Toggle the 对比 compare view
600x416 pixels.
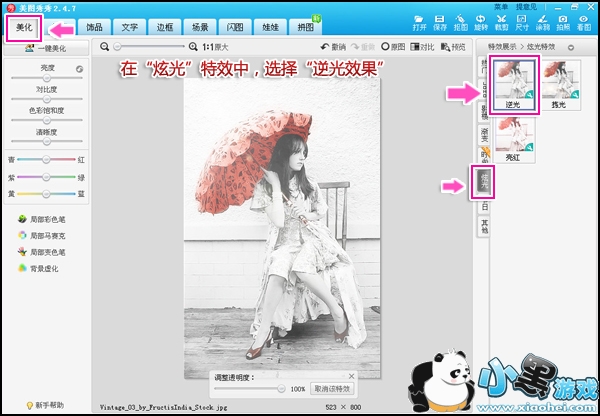coord(423,47)
